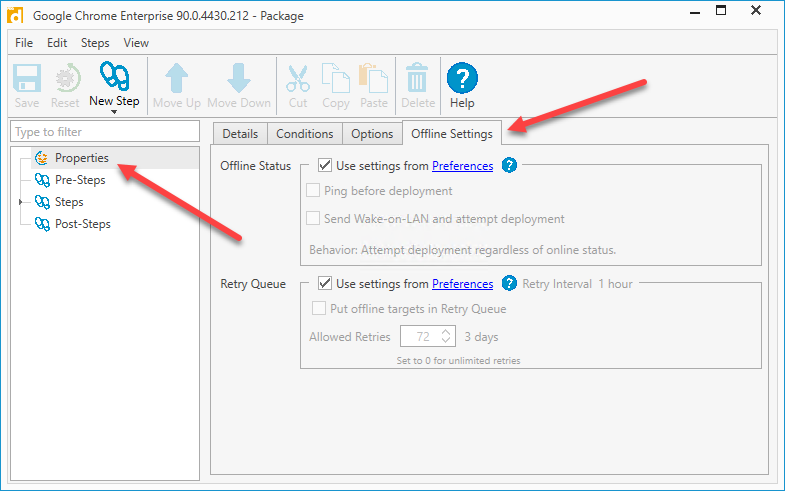Open the Steps menu
Image resolution: width=785 pixels, height=491 pixels.
pyautogui.click(x=95, y=43)
